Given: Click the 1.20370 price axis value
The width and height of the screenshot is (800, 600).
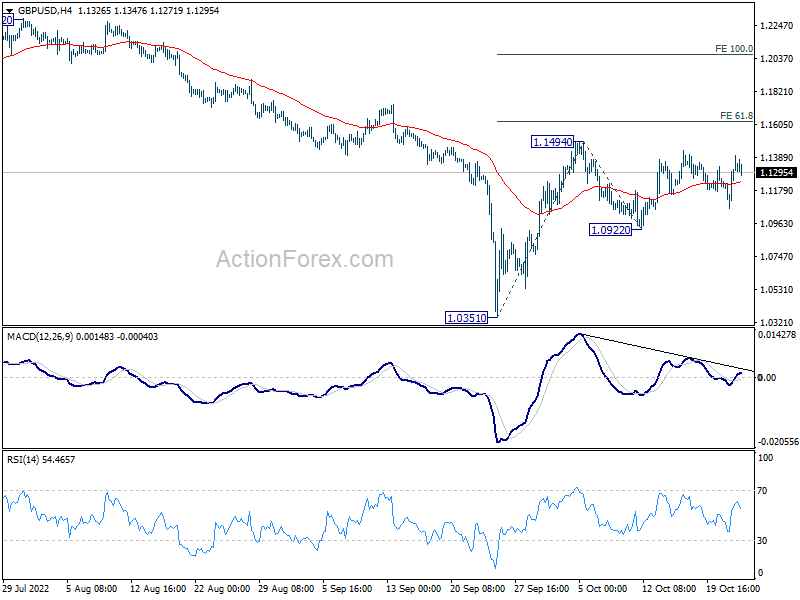Looking at the screenshot, I should [777, 59].
